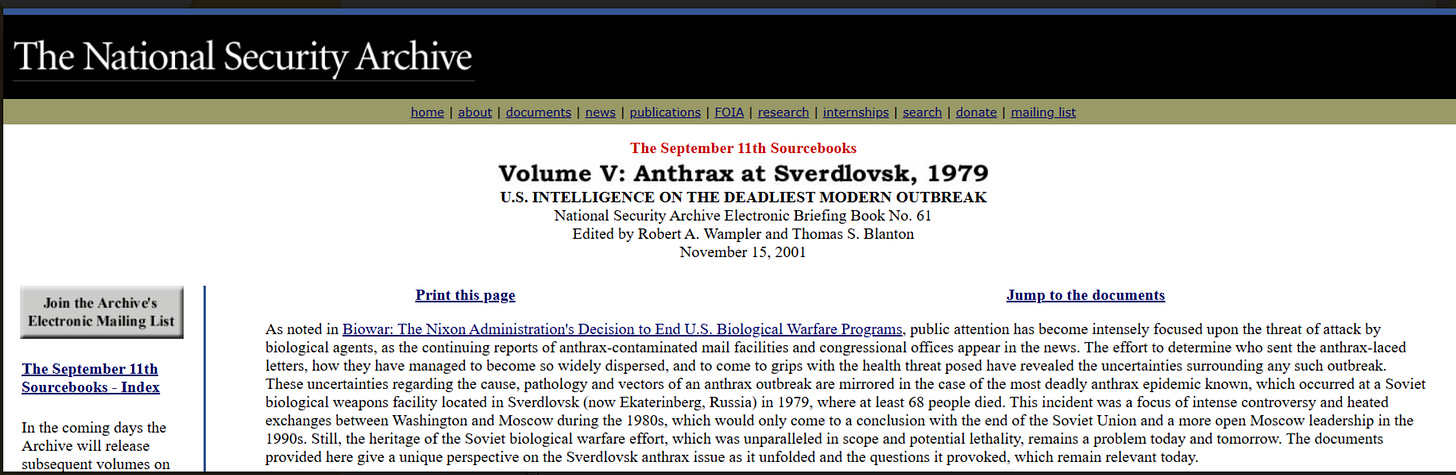Select 'National Security Archive Electronic Briefing Book No. 61'

point(743,215)
